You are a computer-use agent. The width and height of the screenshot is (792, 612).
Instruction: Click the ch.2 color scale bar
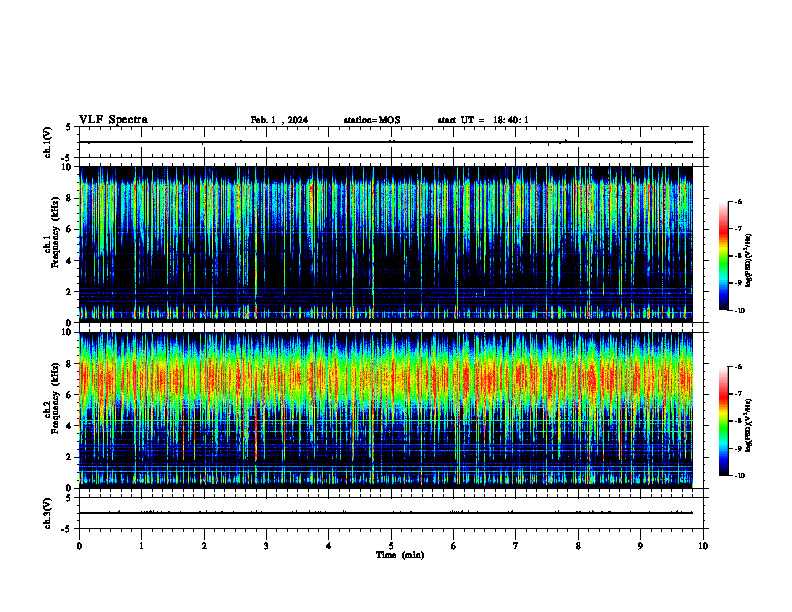point(724,421)
